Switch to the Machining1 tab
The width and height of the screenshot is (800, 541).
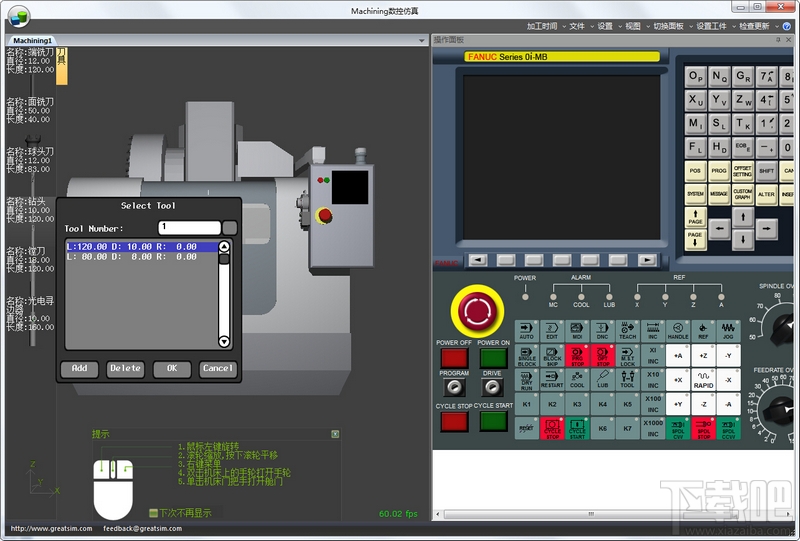pos(32,40)
